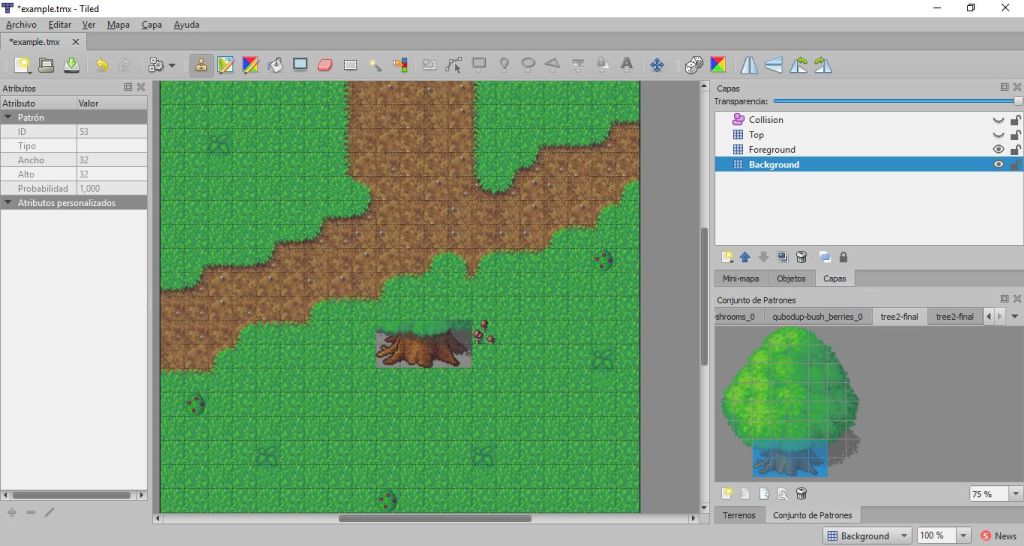The image size is (1024, 546).
Task: Open the Archivo menu
Action: tap(21, 25)
